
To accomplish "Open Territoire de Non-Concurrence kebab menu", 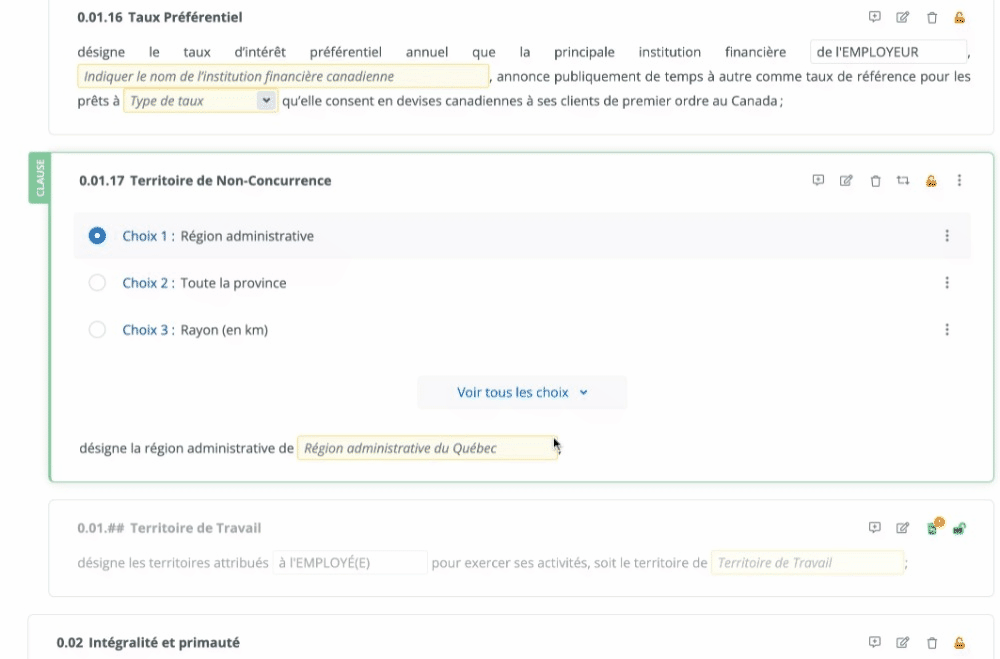I will [x=959, y=180].
